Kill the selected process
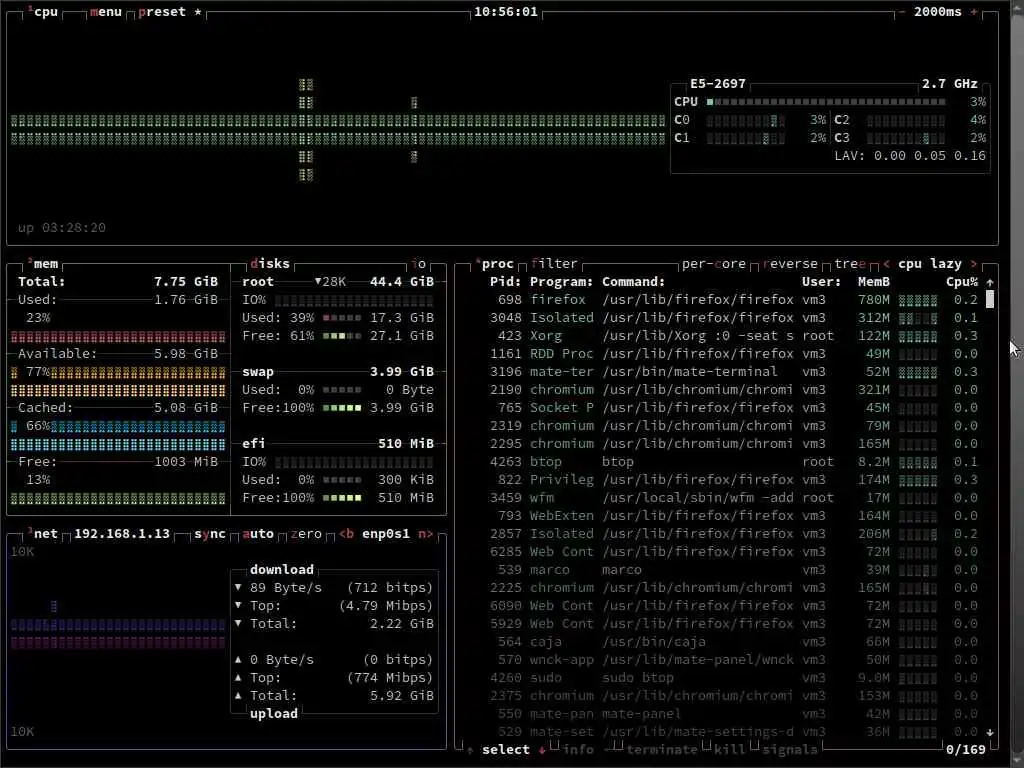Screen dimensions: 1024x768 (x=730, y=750)
